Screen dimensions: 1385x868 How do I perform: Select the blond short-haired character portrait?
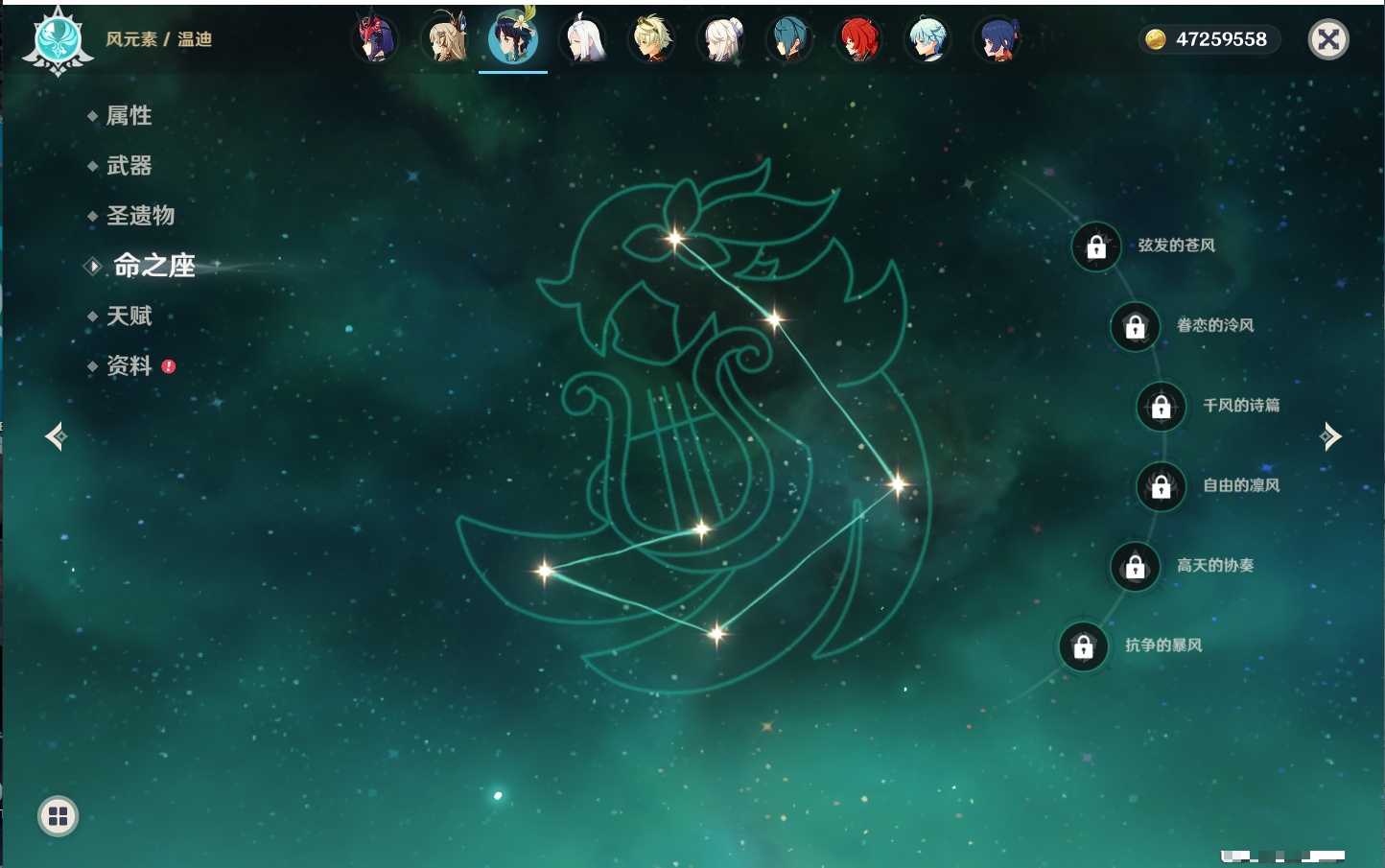pos(651,38)
